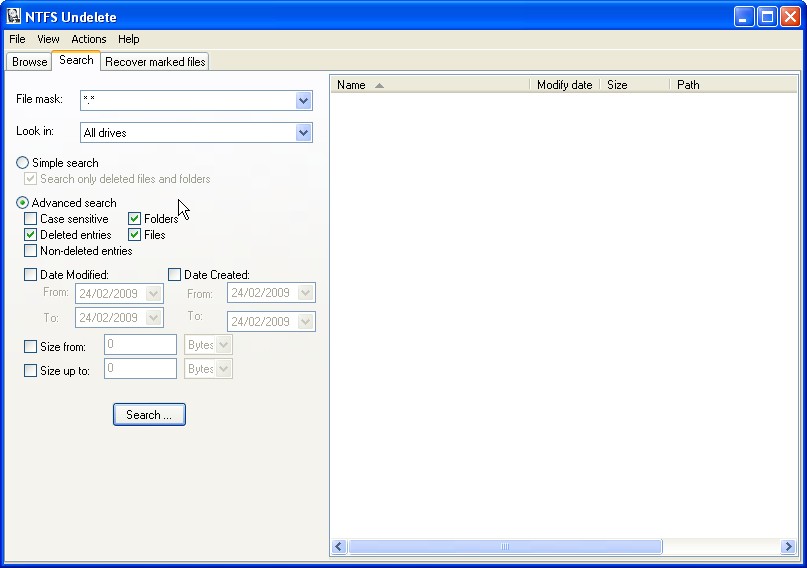Open Date Modified To date picker
Image resolution: width=807 pixels, height=568 pixels.
[153, 318]
